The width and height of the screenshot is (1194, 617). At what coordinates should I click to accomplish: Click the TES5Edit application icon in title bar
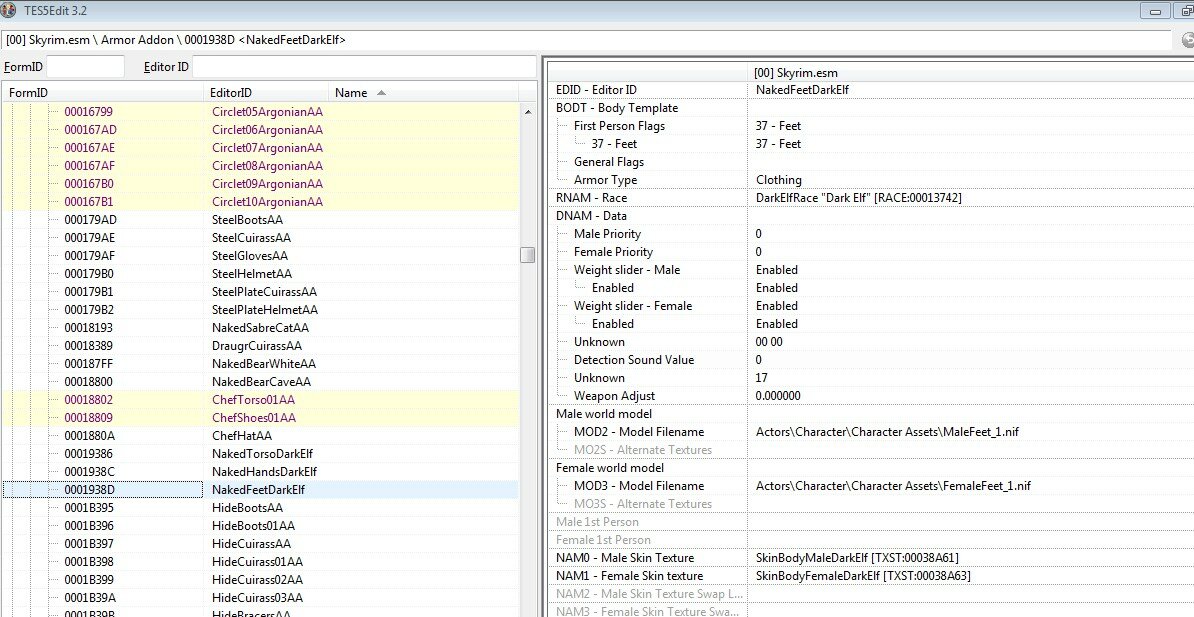pyautogui.click(x=9, y=11)
